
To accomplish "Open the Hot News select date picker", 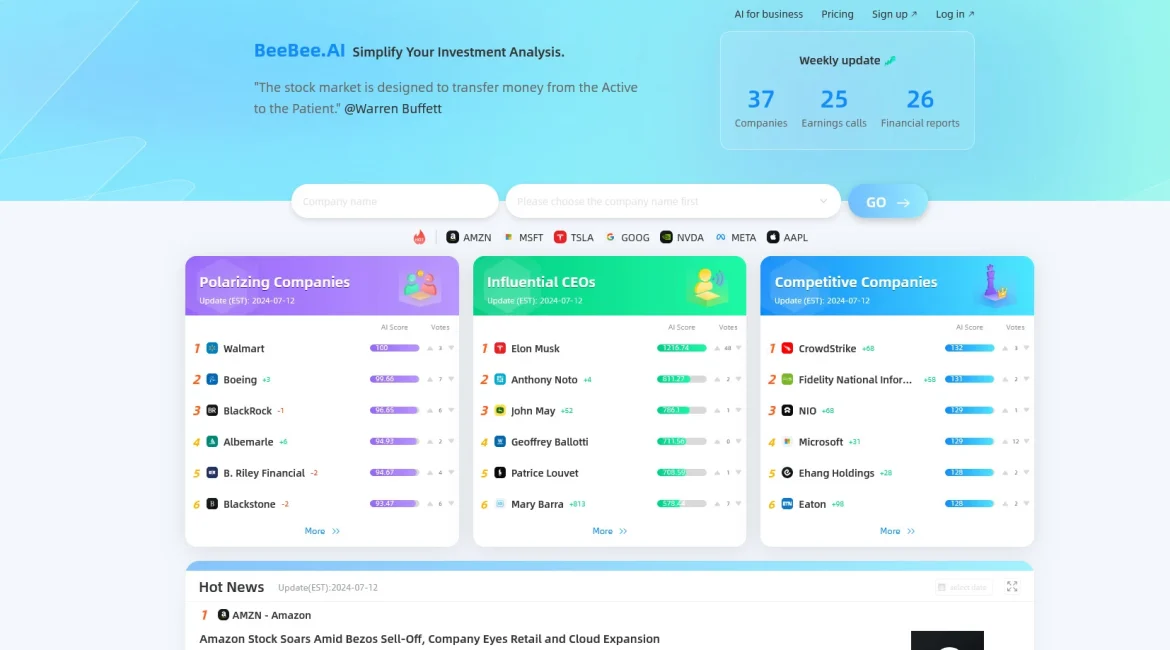I will [964, 587].
